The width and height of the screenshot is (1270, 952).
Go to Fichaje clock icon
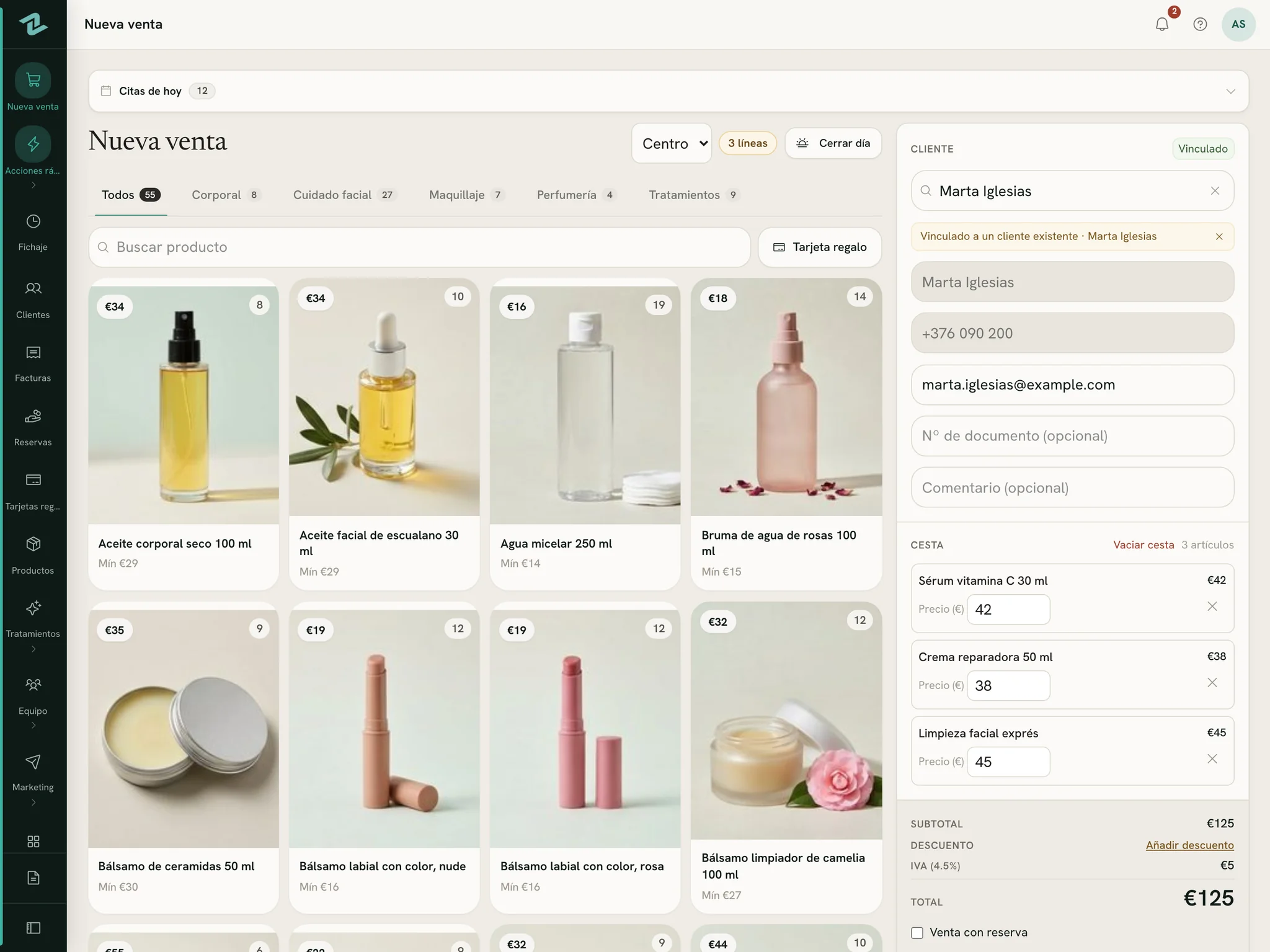tap(33, 221)
